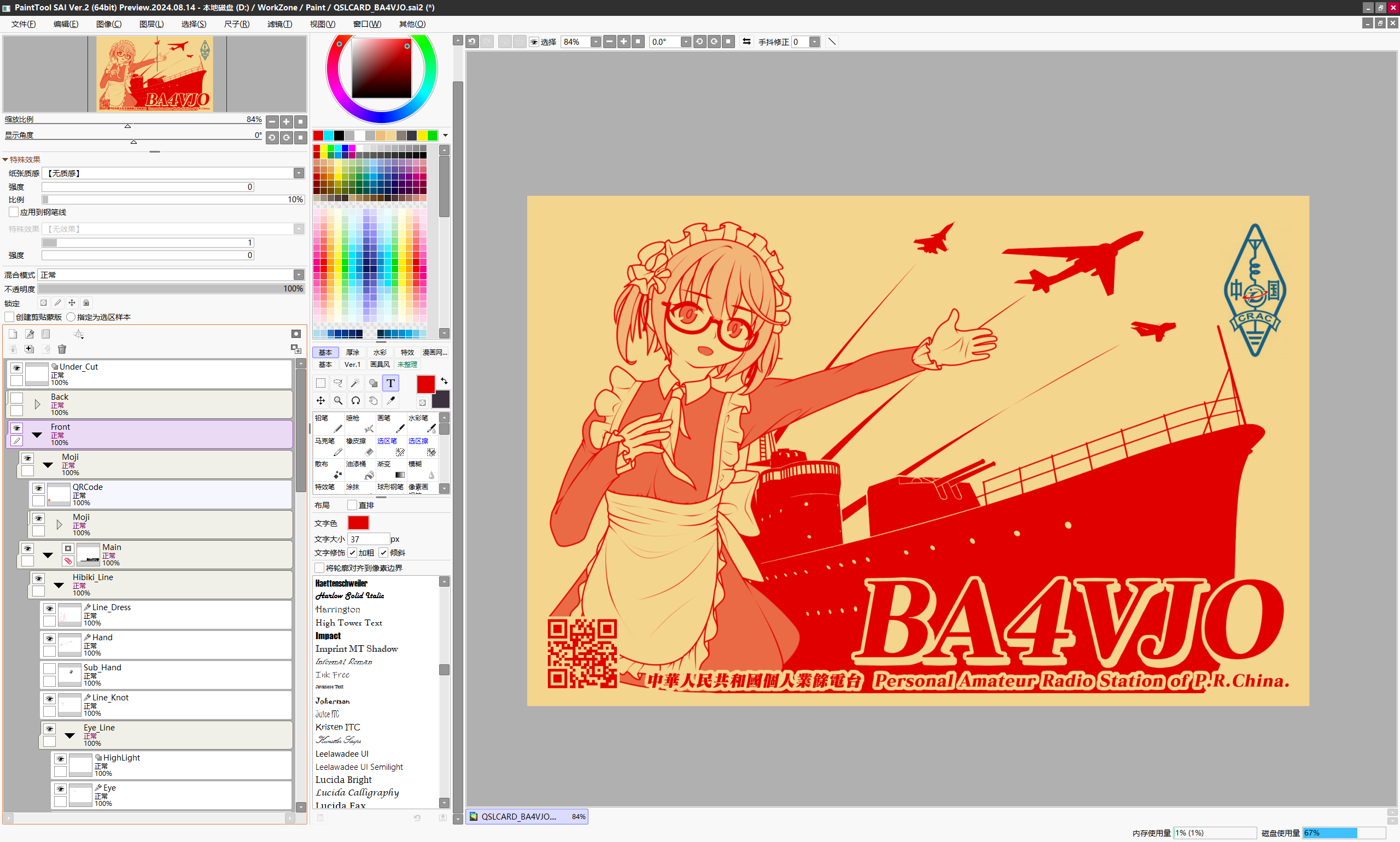Select the Impact font
Image resolution: width=1400 pixels, height=842 pixels.
click(x=328, y=635)
